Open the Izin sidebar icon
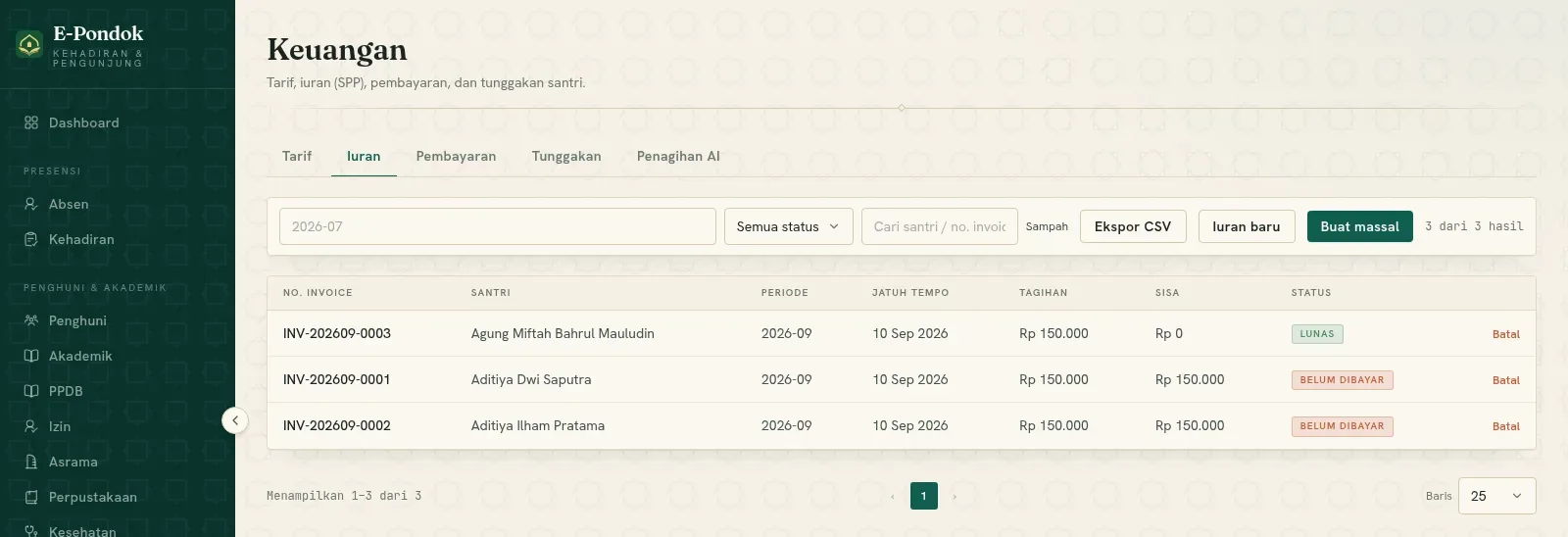 (x=31, y=426)
